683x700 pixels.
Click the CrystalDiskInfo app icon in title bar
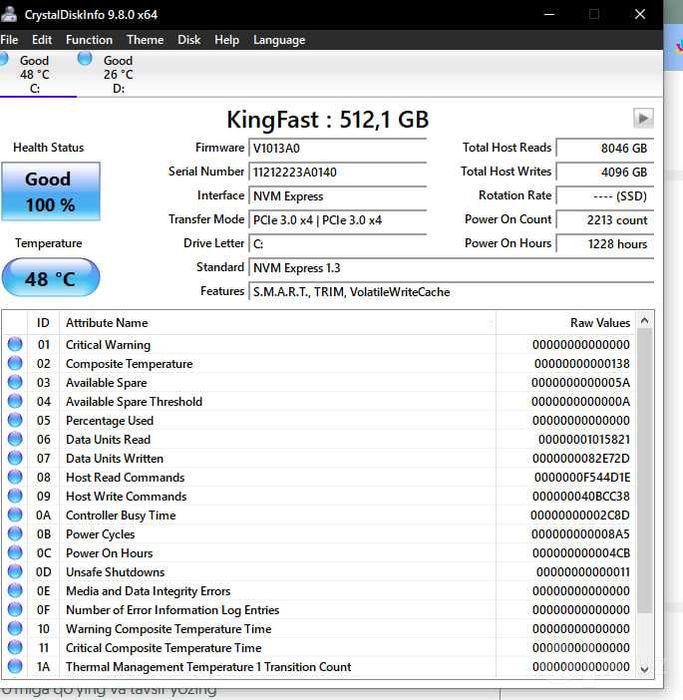point(8,14)
